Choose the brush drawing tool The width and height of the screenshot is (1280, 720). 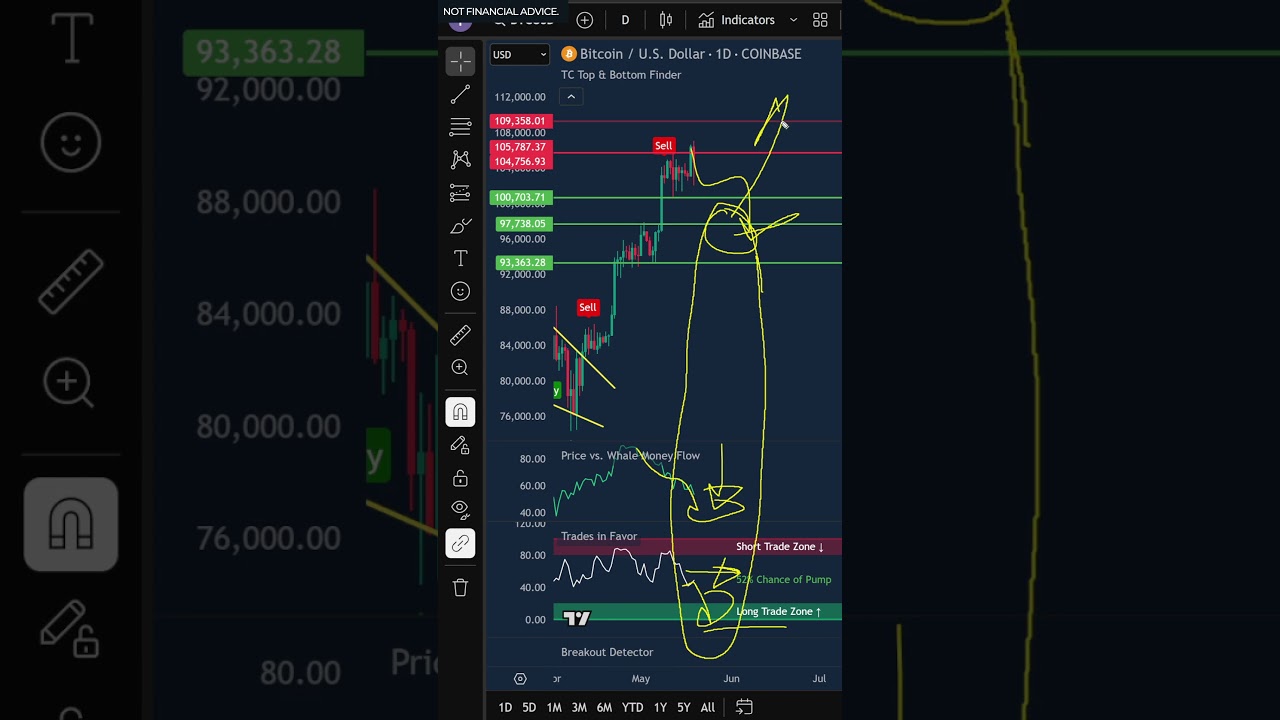coord(460,226)
